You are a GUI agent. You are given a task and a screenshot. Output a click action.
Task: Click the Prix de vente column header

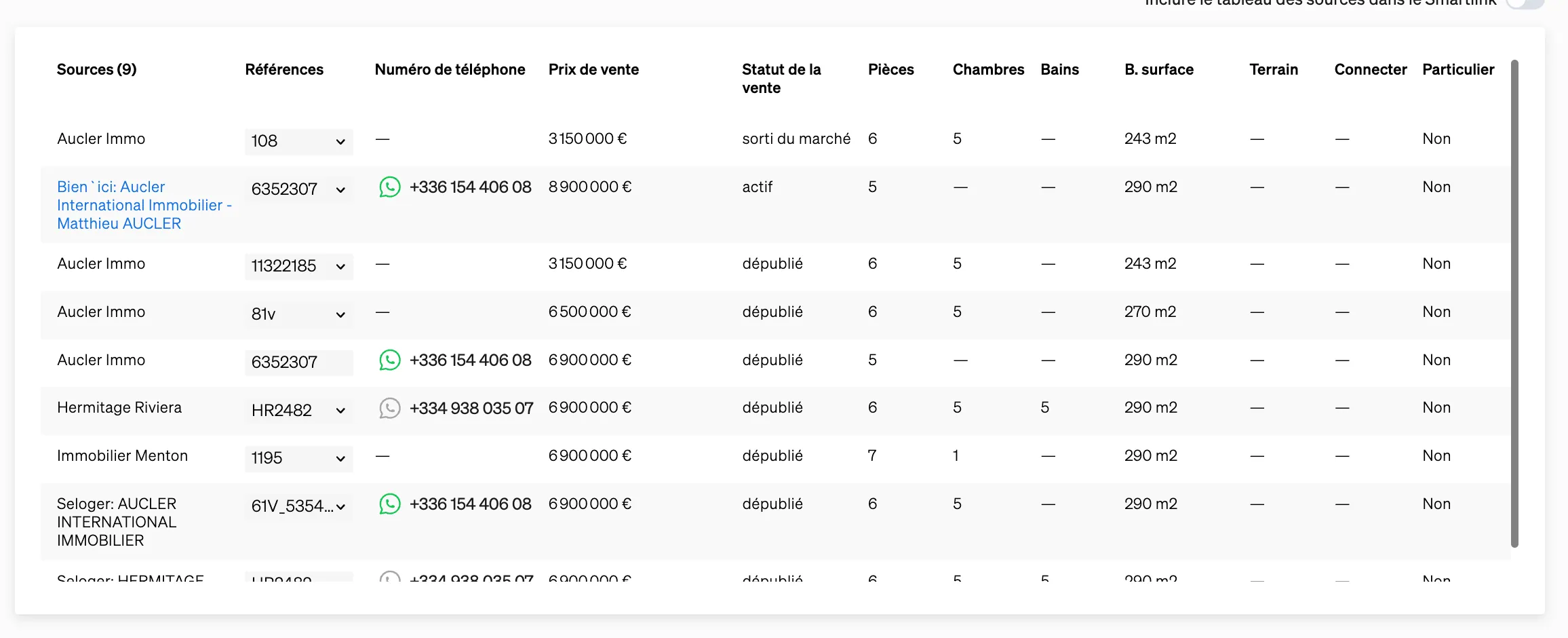tap(593, 69)
